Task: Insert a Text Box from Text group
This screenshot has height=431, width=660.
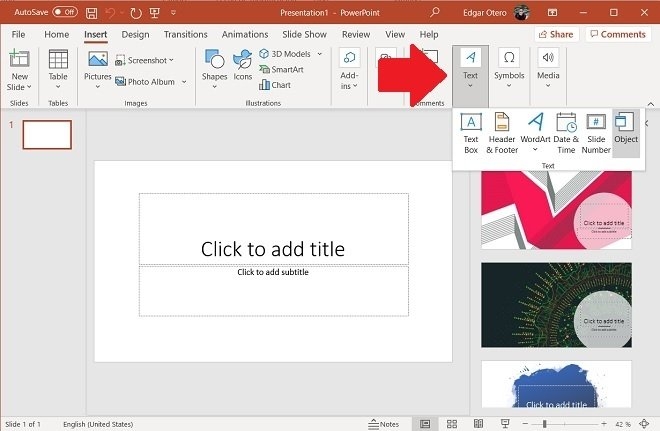Action: point(470,133)
